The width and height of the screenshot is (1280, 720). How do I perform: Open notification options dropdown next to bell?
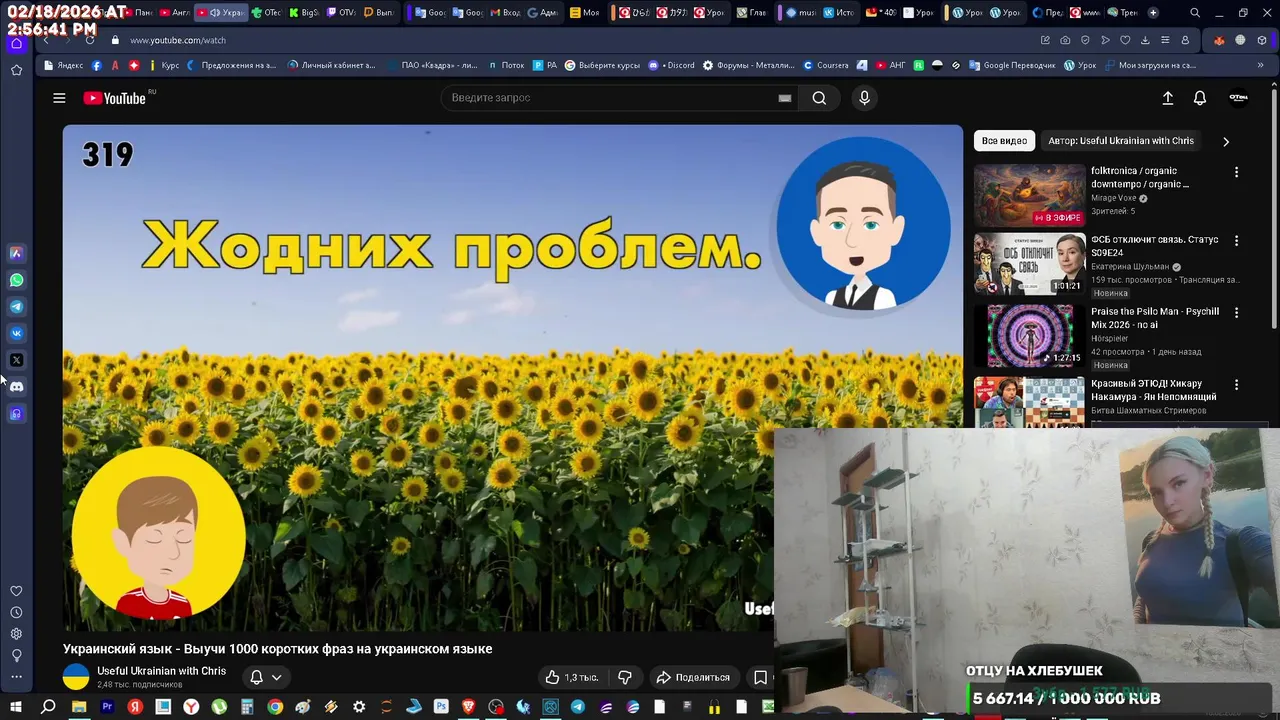point(277,677)
